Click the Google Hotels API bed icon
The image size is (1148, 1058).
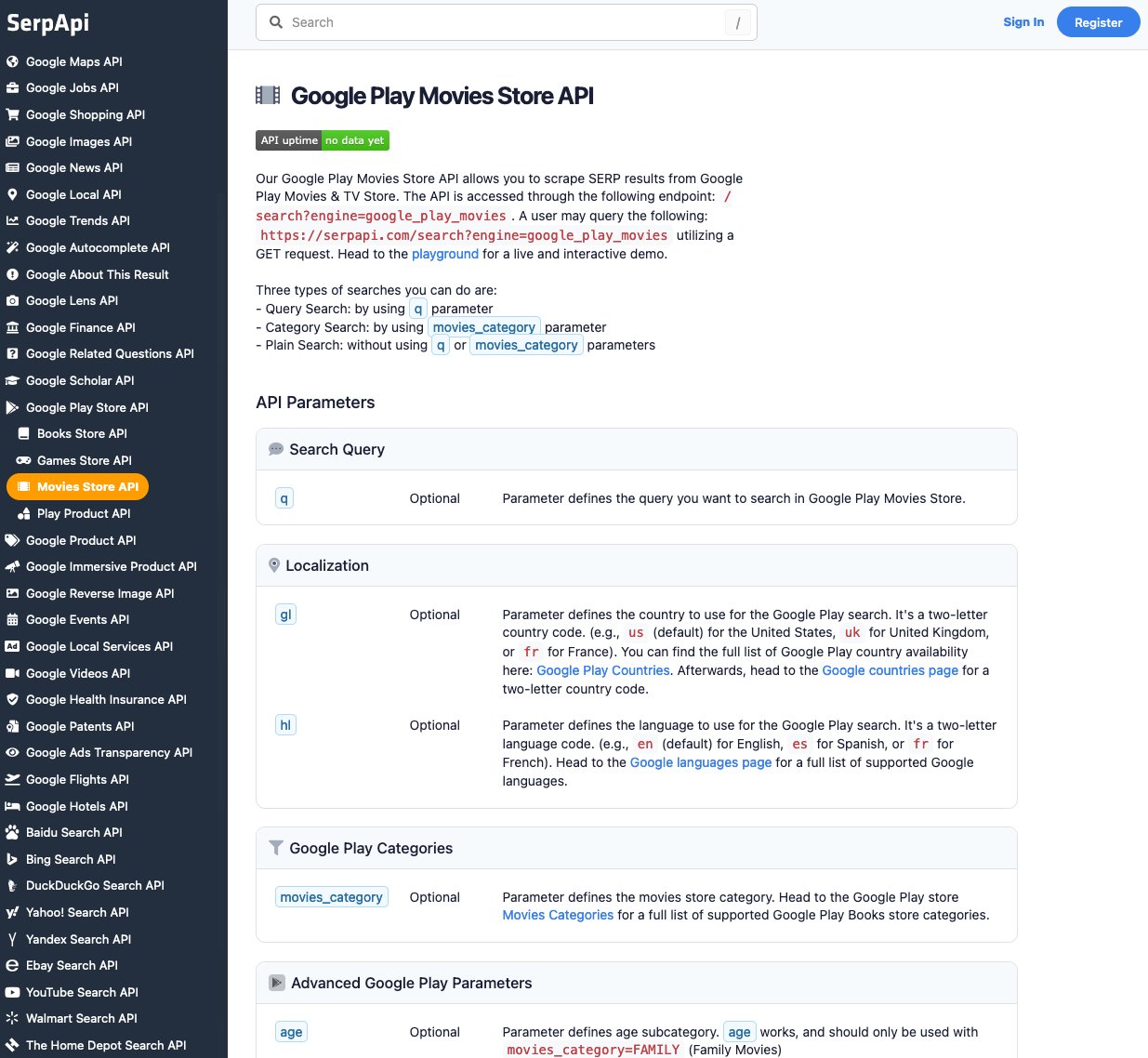pyautogui.click(x=12, y=807)
